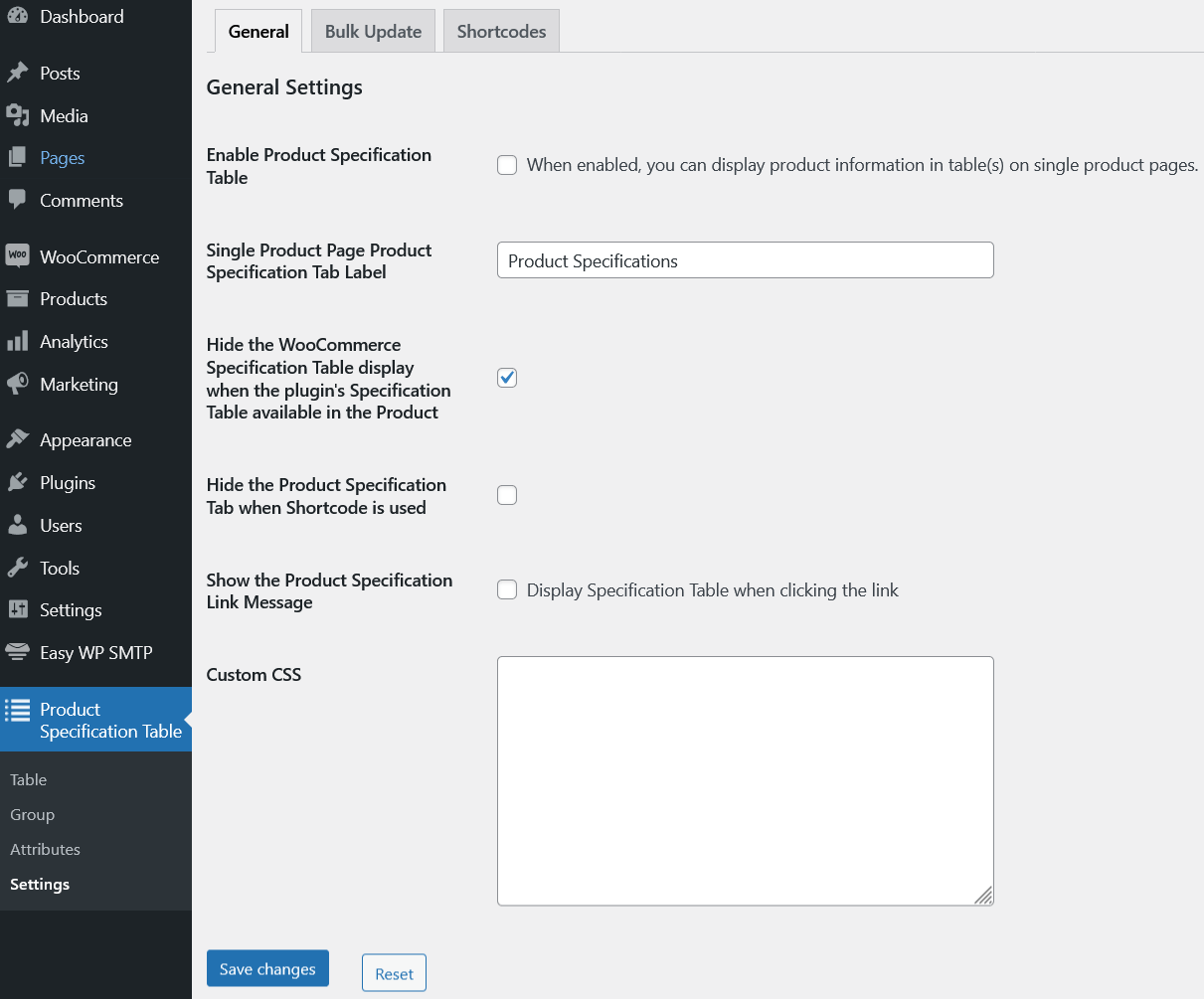The height and width of the screenshot is (999, 1204).
Task: Uncheck hiding the WooCommerce Specification Table
Action: coord(507,378)
